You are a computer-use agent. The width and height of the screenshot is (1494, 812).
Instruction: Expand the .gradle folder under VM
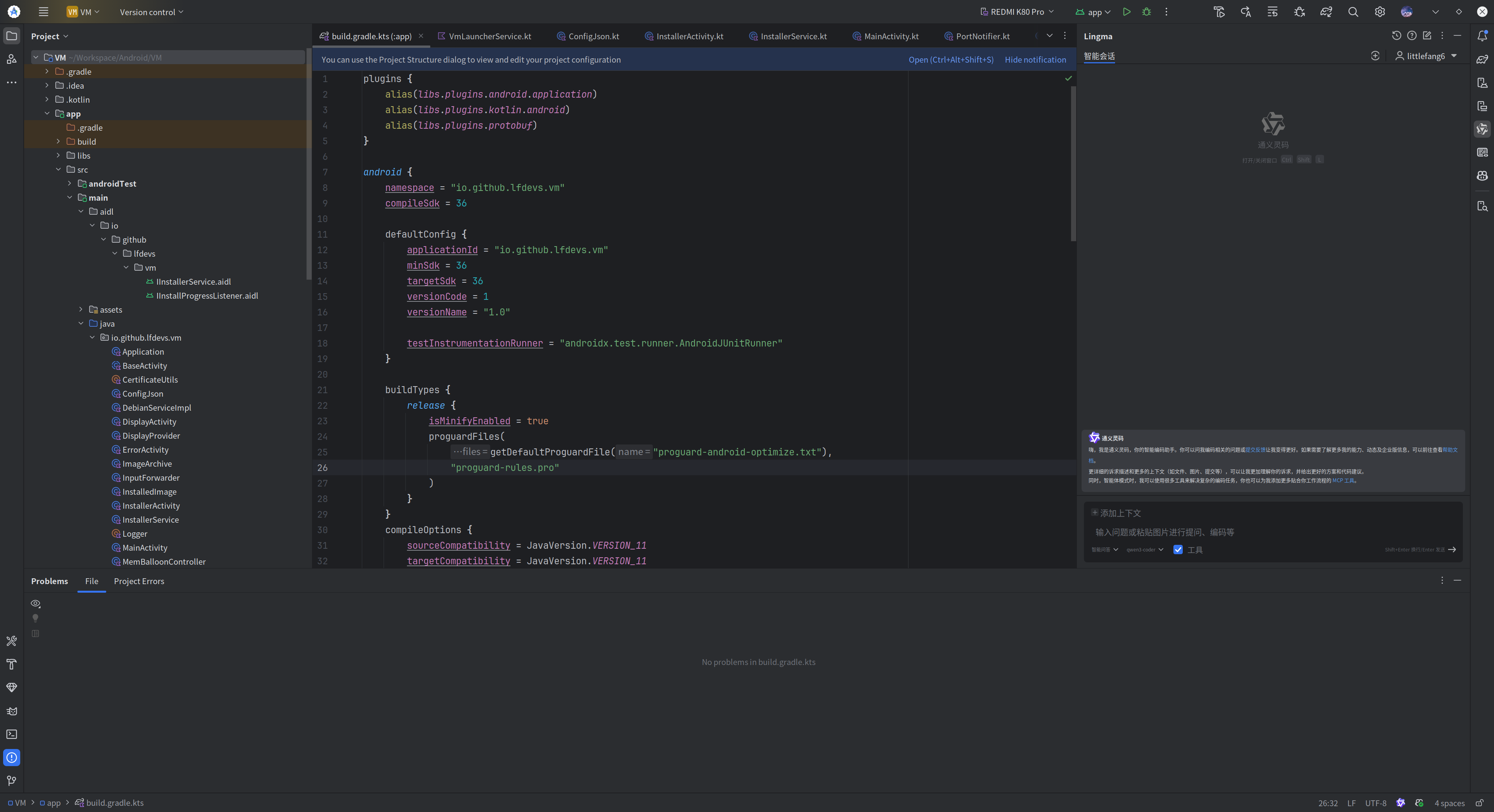click(x=47, y=71)
